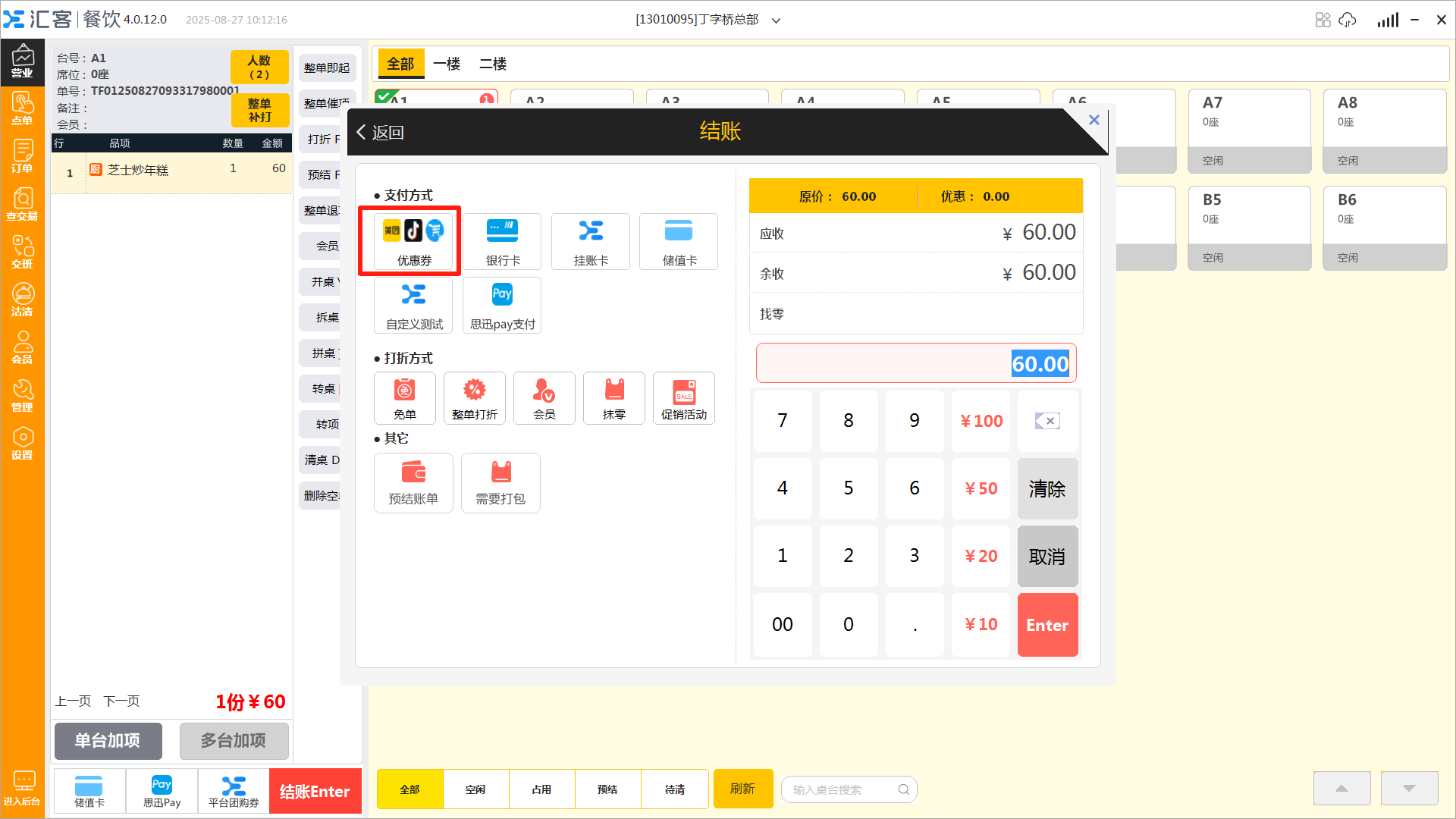The image size is (1456, 819).
Task: Open 整单打折 whole-order discount
Action: 474,398
